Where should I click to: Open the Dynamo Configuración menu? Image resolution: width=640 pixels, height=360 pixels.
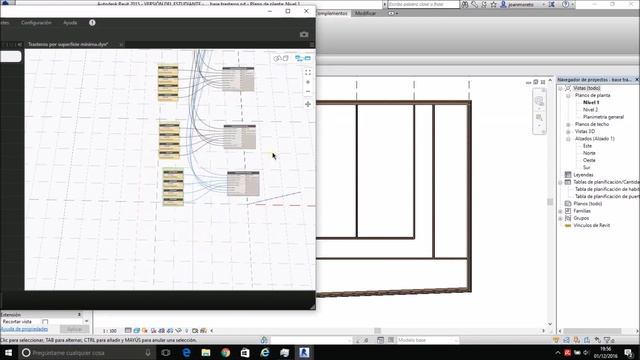[x=36, y=23]
